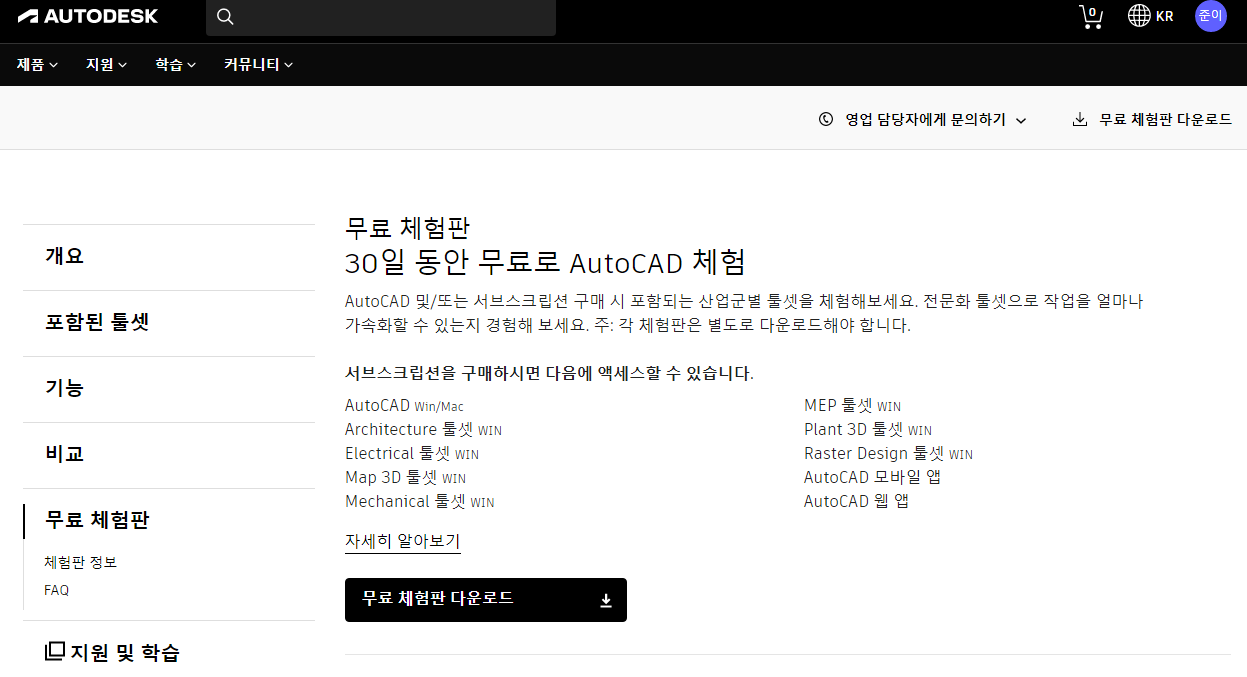1247x677 pixels.
Task: Expand the 지원 menu
Action: [106, 65]
